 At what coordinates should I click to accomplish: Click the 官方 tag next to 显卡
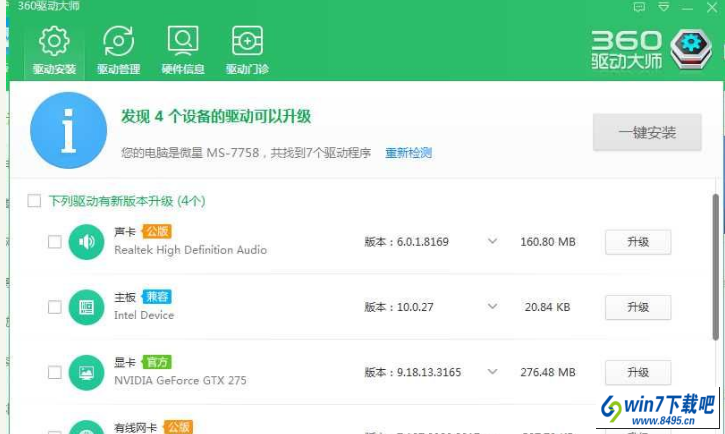click(x=157, y=362)
